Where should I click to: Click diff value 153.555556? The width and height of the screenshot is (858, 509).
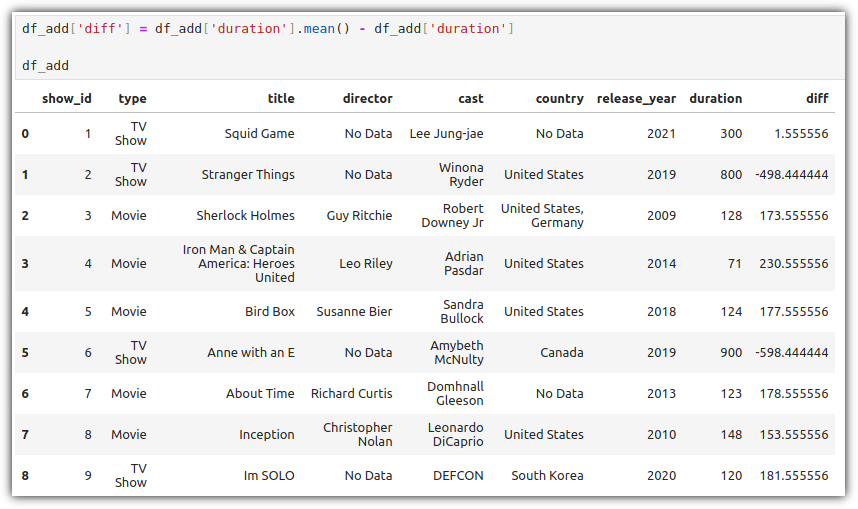pos(793,435)
